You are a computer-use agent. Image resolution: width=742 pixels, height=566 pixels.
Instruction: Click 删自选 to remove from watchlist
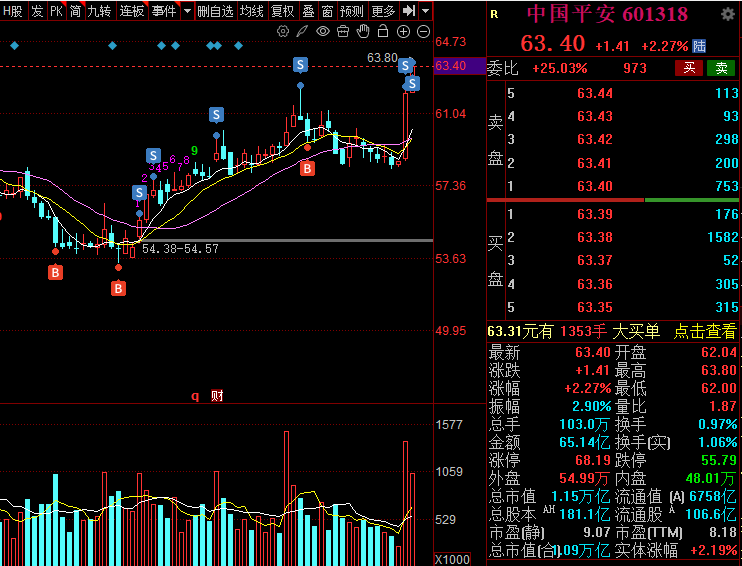[x=215, y=10]
